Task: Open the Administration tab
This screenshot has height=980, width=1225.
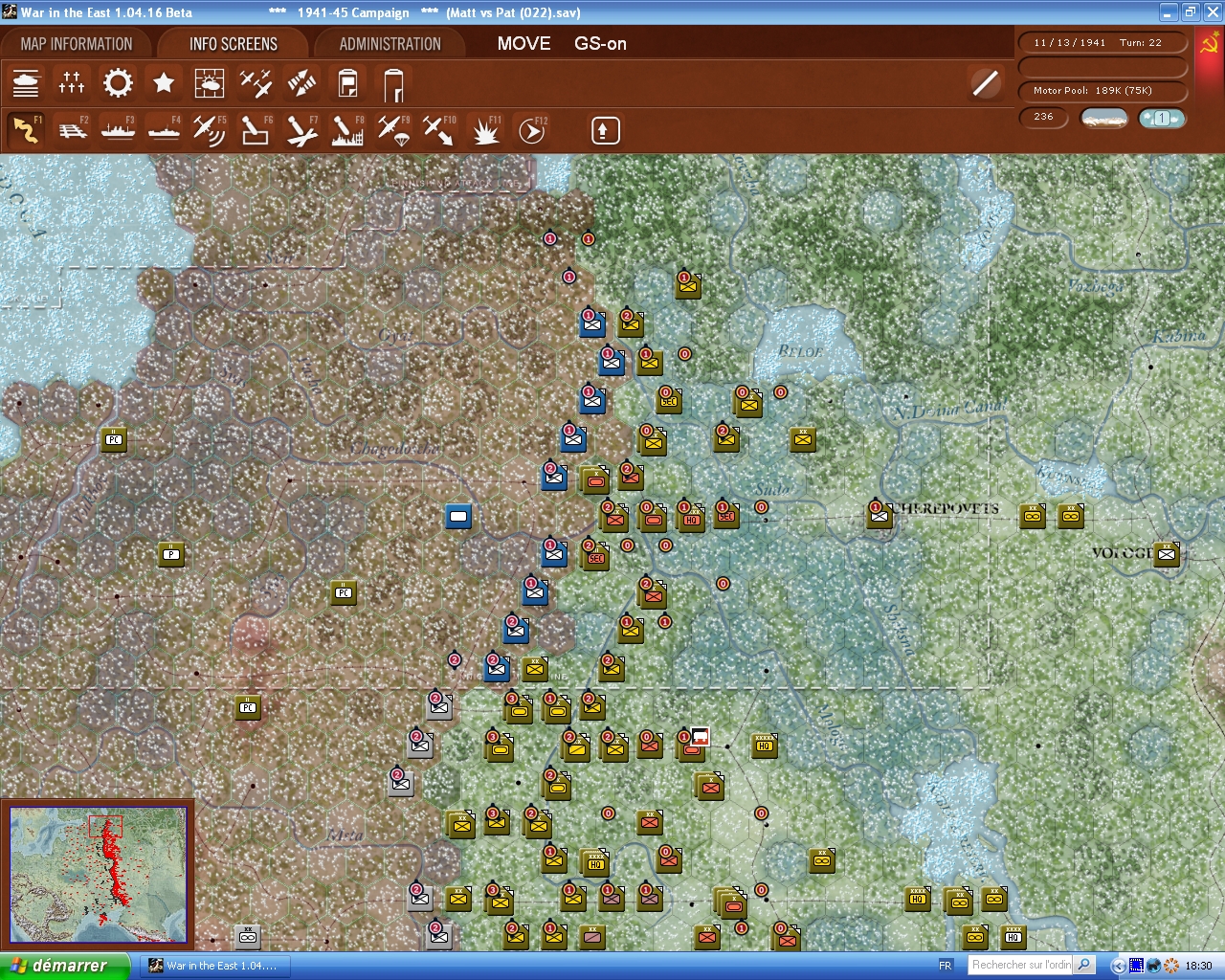Action: point(390,44)
